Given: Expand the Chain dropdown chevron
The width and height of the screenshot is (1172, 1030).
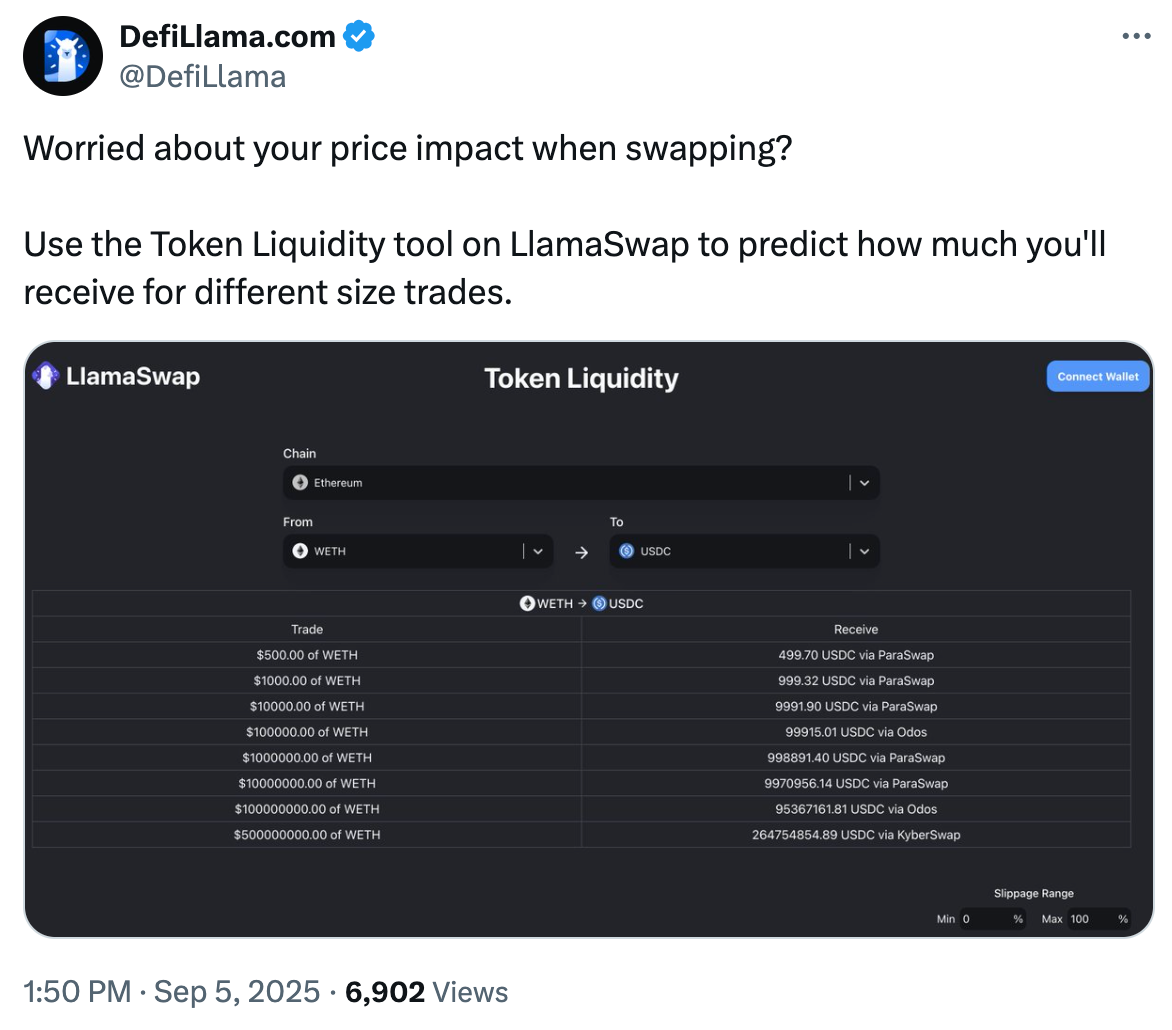Looking at the screenshot, I should click(x=864, y=483).
